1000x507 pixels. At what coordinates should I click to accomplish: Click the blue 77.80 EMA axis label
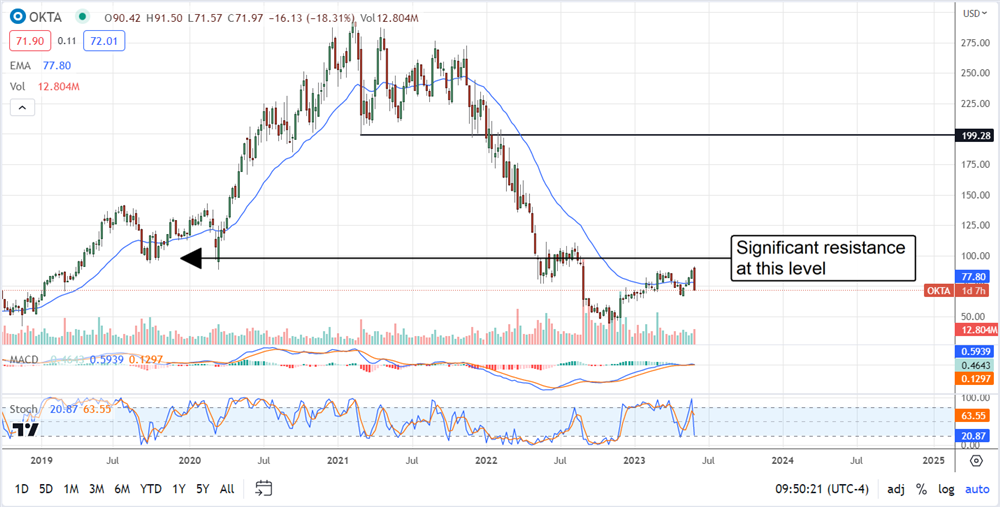point(975,277)
